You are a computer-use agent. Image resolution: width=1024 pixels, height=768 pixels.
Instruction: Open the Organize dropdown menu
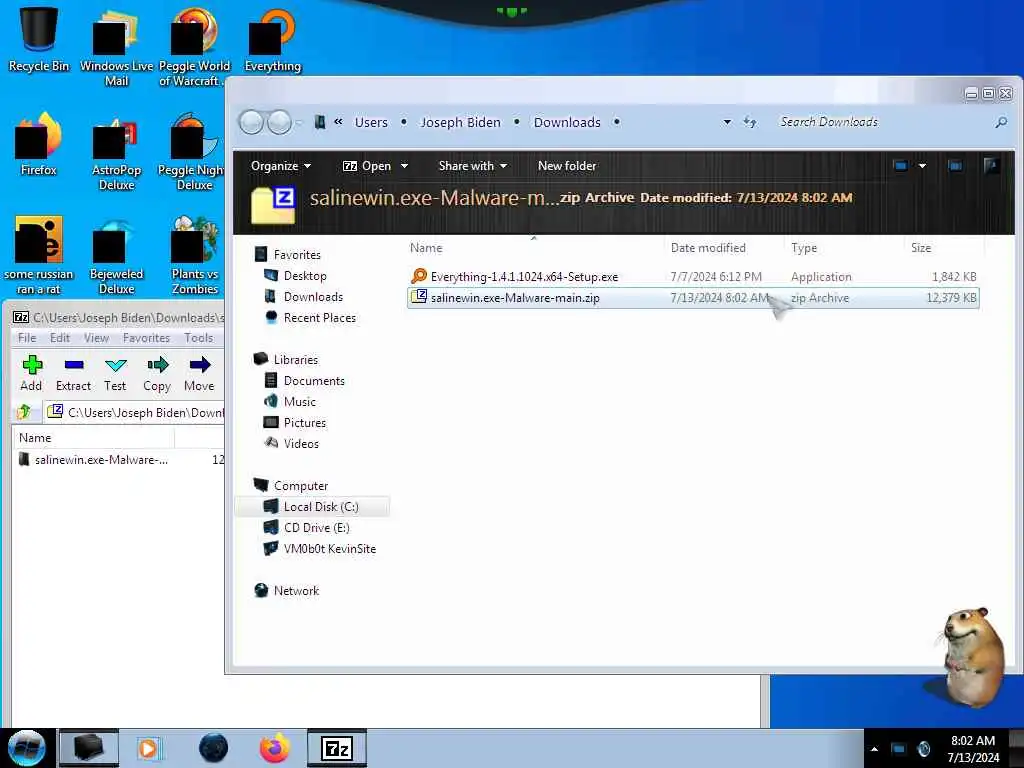click(x=281, y=166)
